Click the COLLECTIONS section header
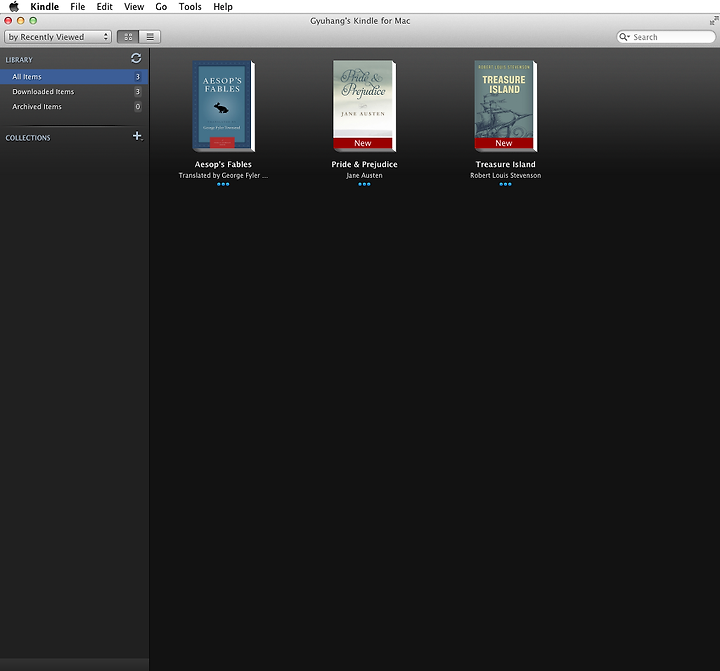Screen dimensions: 720x671 click(x=28, y=138)
